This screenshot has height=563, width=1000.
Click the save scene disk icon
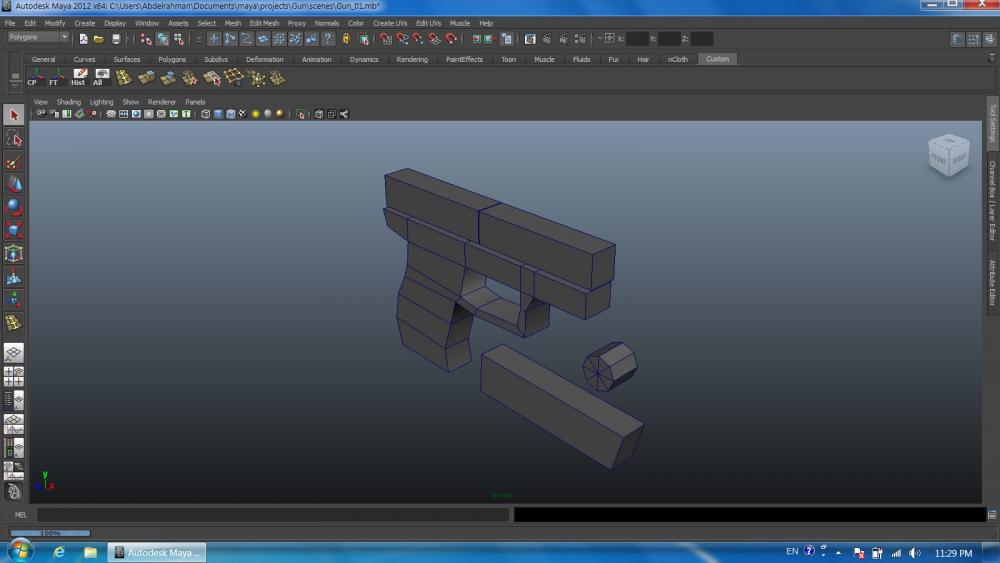coord(116,39)
